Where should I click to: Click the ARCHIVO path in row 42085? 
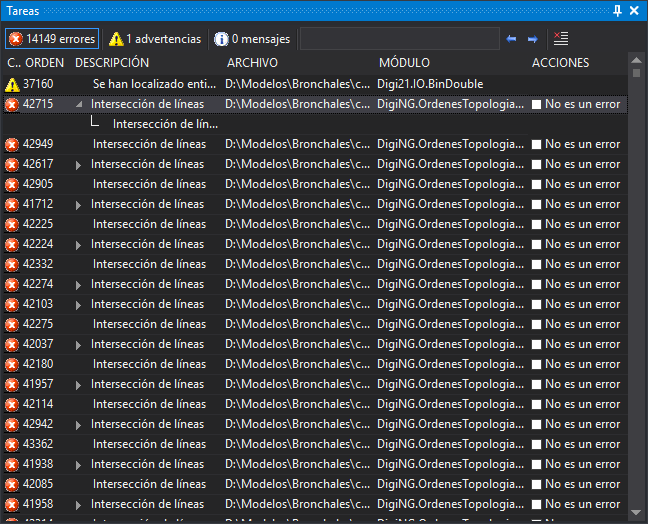(x=298, y=484)
